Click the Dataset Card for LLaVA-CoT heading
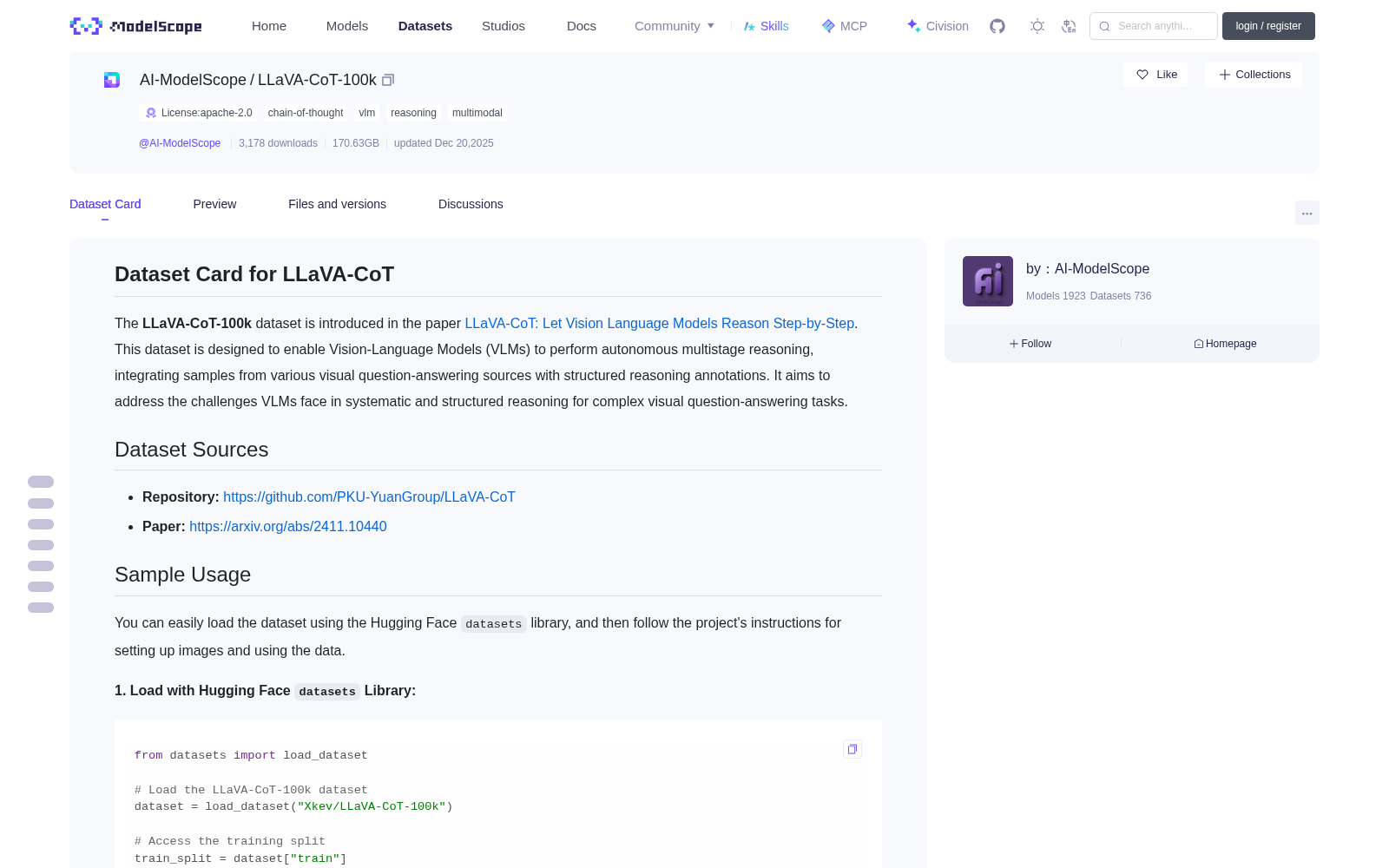Screen dimensions: 1389x868 point(254,274)
